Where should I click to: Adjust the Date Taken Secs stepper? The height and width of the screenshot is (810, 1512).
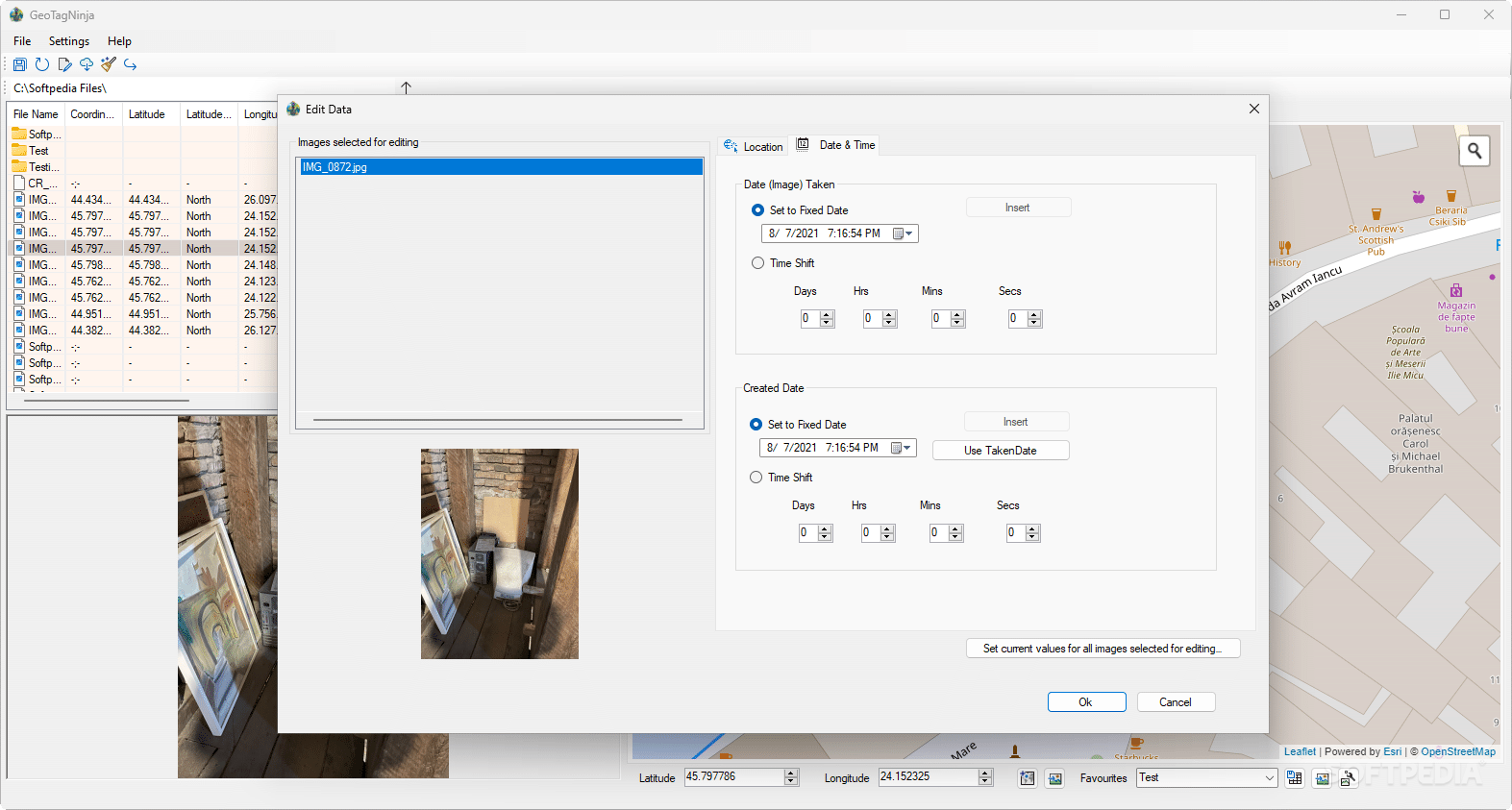pos(1034,319)
